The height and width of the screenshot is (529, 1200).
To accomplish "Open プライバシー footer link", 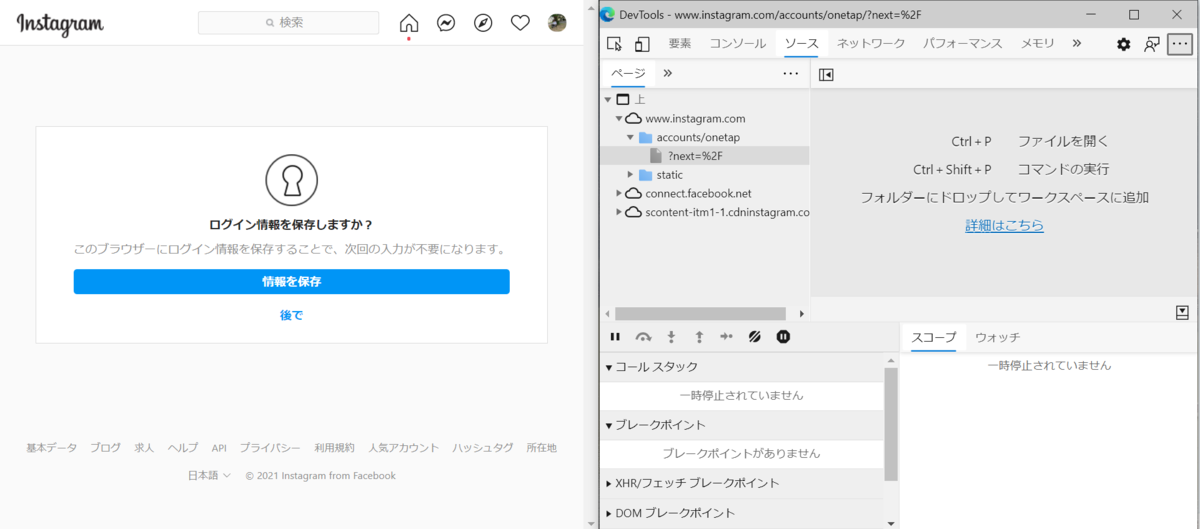I will pos(270,448).
